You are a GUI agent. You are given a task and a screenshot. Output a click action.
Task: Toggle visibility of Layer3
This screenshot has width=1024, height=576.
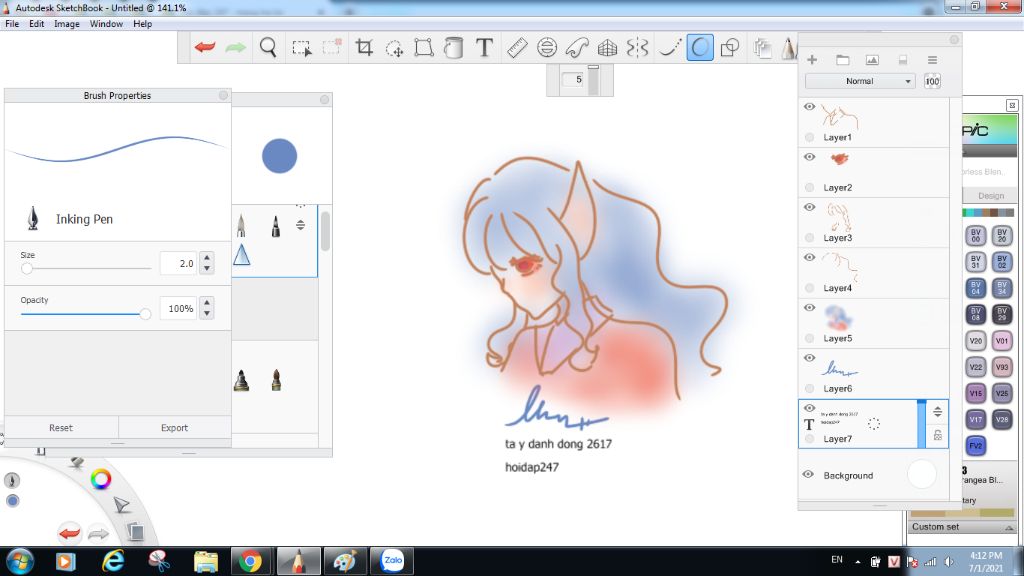[x=809, y=207]
